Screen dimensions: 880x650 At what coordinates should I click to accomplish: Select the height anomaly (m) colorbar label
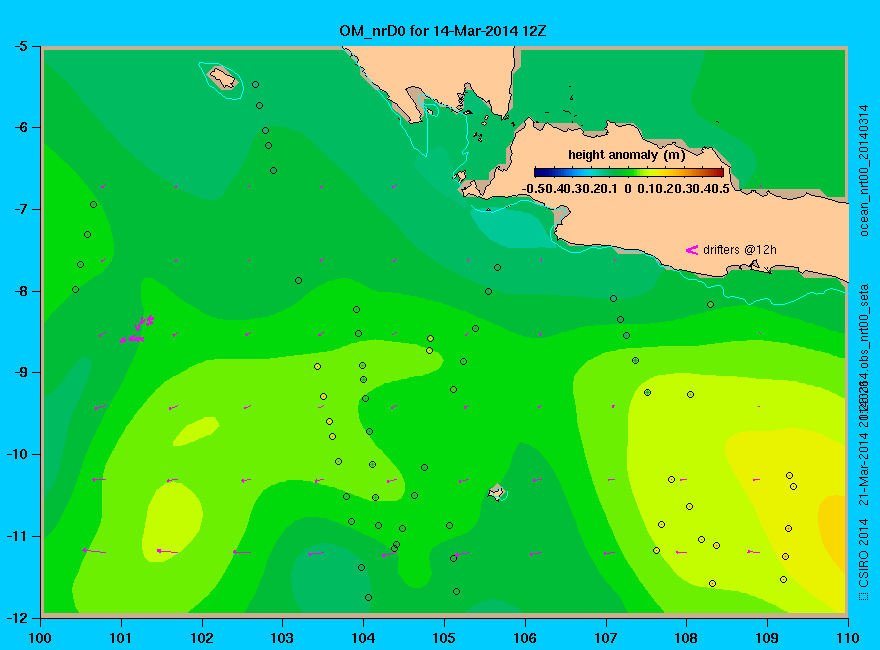[626, 154]
